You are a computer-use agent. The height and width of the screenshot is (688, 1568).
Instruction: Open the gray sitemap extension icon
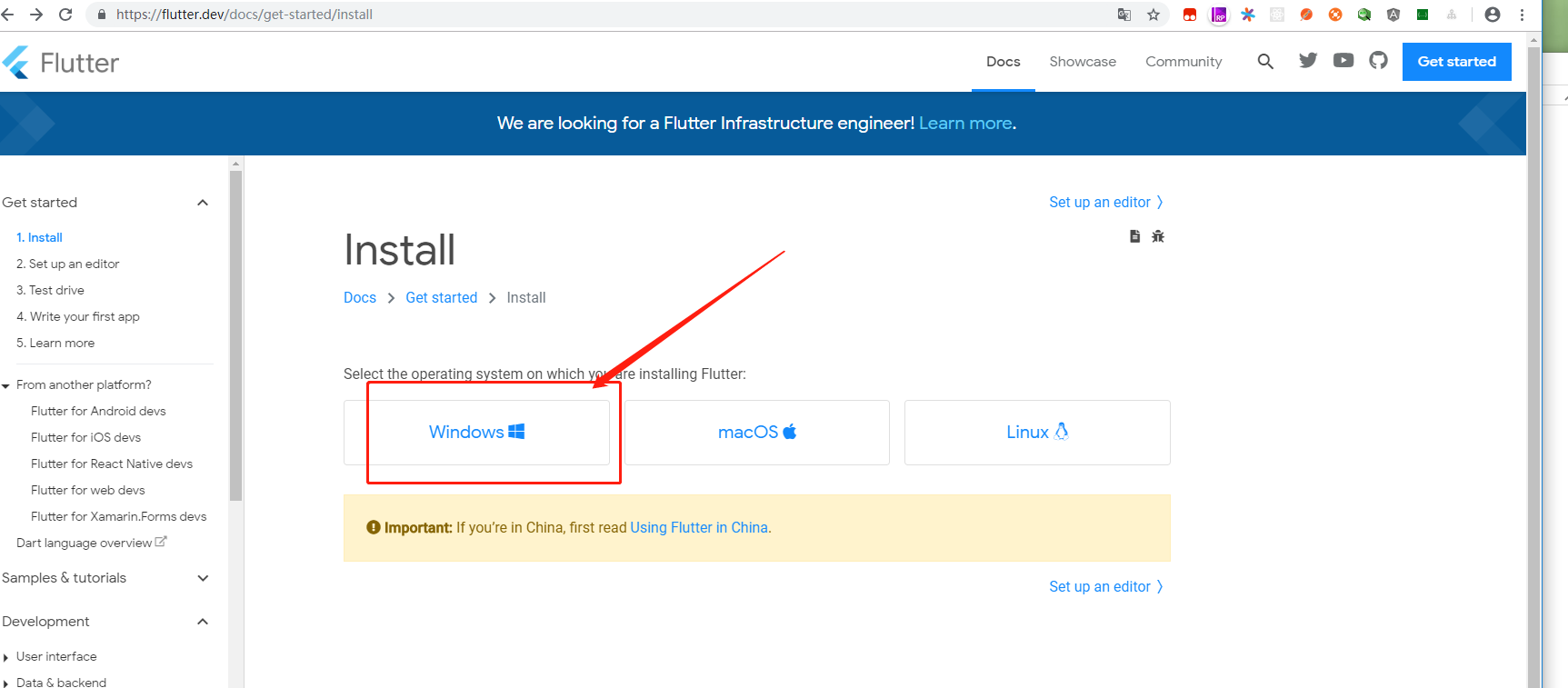click(x=1452, y=15)
